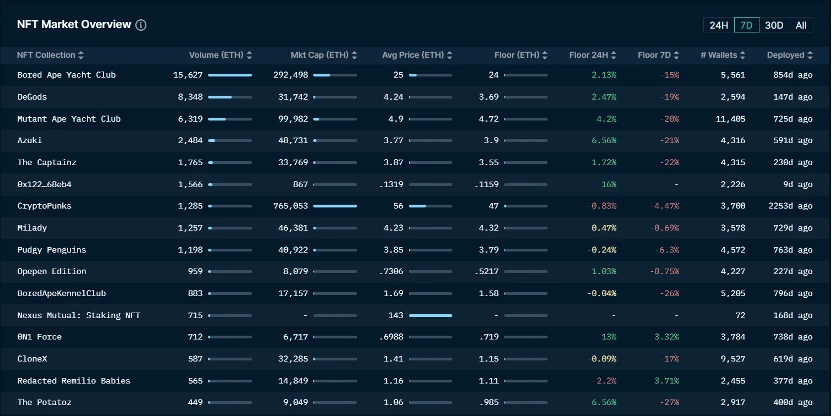Click Milady floor price 4.32
This screenshot has width=832, height=416.
click(489, 228)
